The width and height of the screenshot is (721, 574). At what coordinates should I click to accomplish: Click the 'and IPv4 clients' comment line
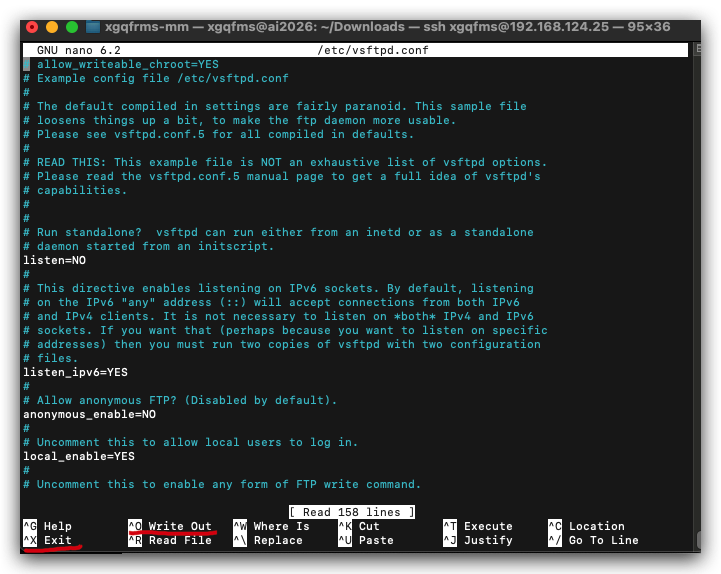(279, 316)
